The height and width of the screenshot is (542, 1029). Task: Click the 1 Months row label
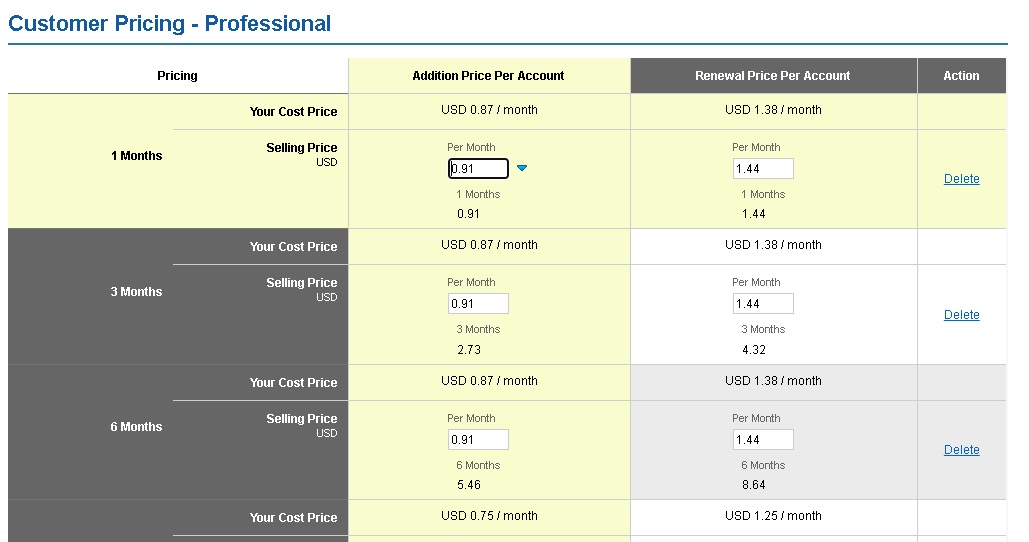136,156
